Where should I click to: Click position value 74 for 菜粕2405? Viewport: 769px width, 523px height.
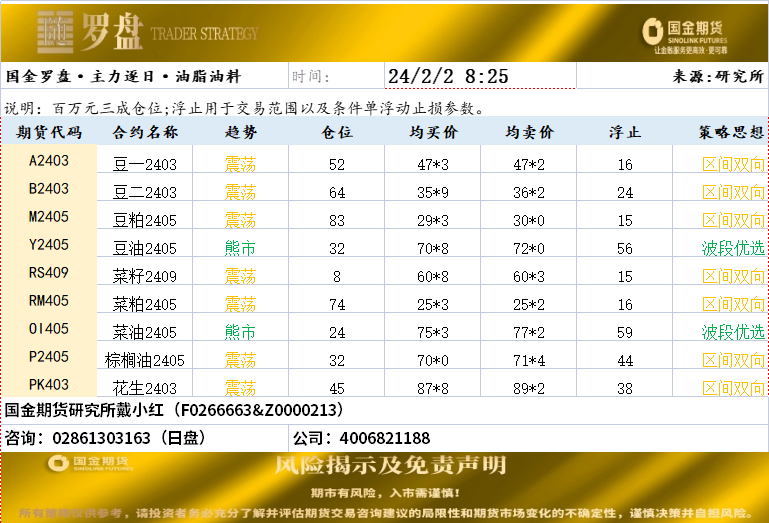337,304
